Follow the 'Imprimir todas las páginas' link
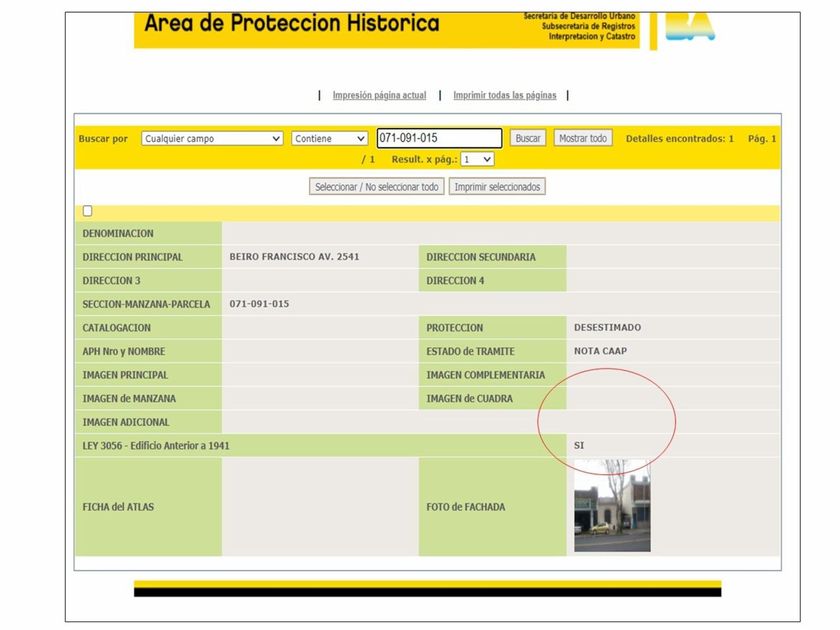The width and height of the screenshot is (840, 630). click(x=504, y=96)
